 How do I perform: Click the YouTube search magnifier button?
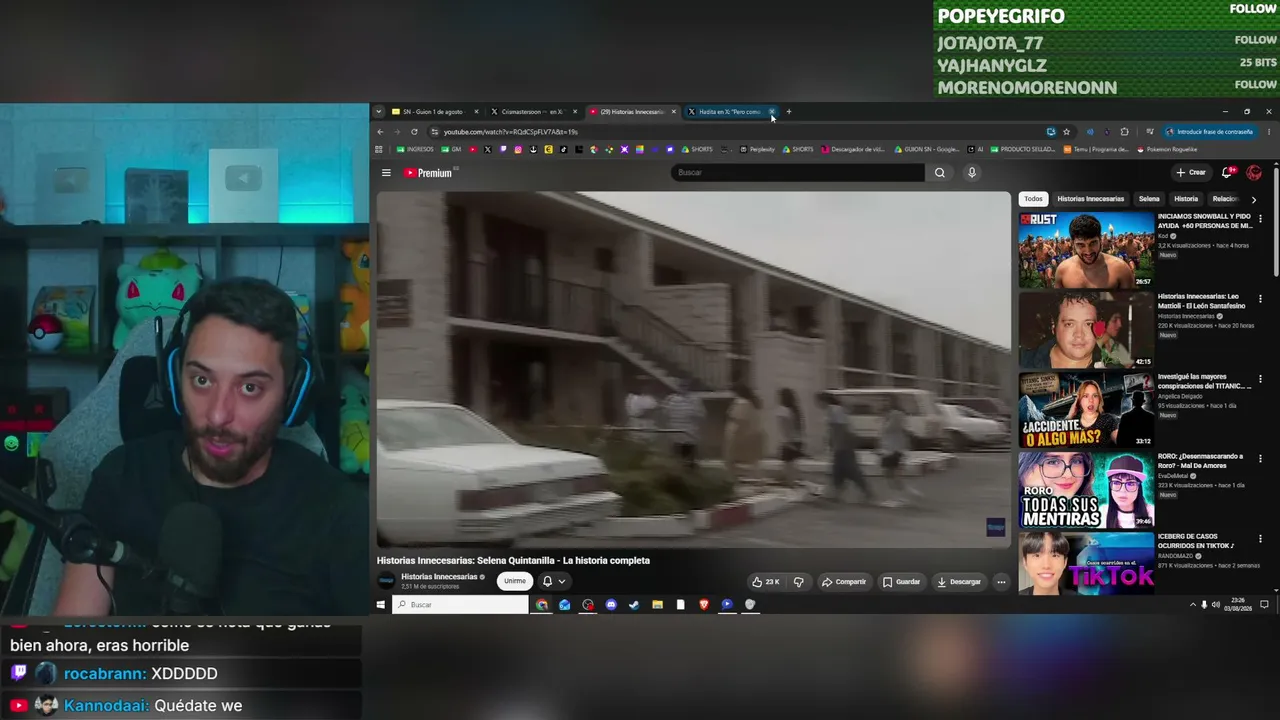click(x=940, y=173)
